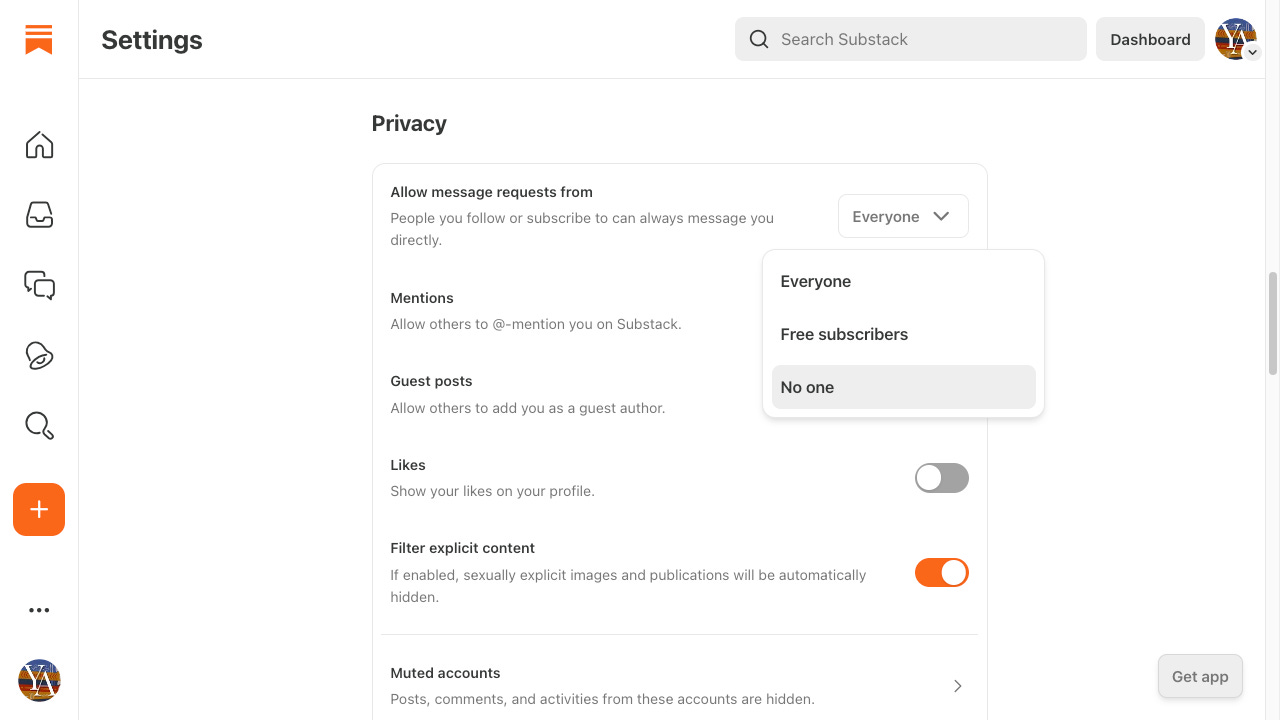The width and height of the screenshot is (1280, 720).
Task: Expand the Muted accounts chevron
Action: pyautogui.click(x=957, y=686)
